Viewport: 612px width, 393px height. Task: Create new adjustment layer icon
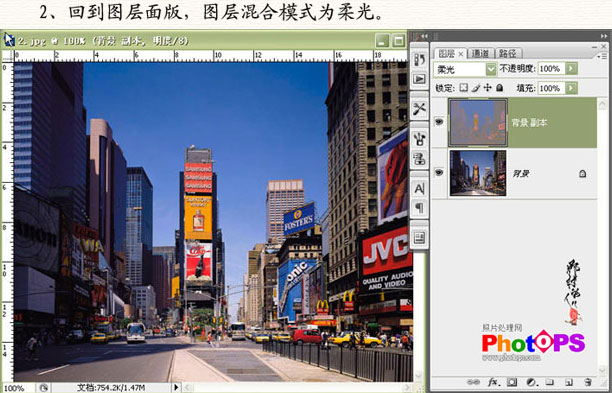pyautogui.click(x=531, y=382)
